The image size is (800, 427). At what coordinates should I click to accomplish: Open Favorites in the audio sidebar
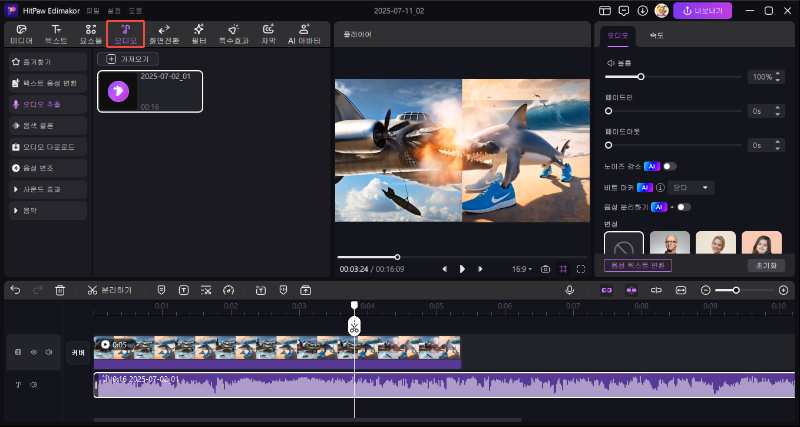pyautogui.click(x=48, y=61)
